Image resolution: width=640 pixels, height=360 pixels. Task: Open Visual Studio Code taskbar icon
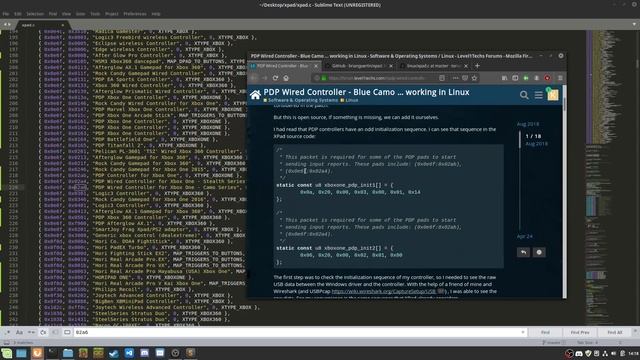[x=129, y=353]
